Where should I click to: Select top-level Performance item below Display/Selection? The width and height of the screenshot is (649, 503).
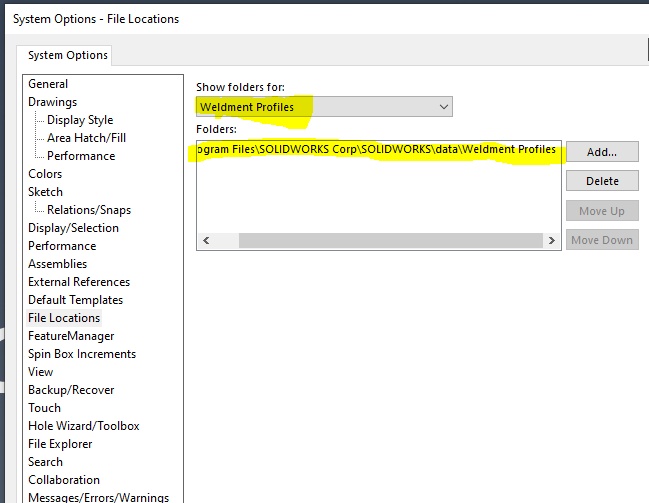pos(62,246)
